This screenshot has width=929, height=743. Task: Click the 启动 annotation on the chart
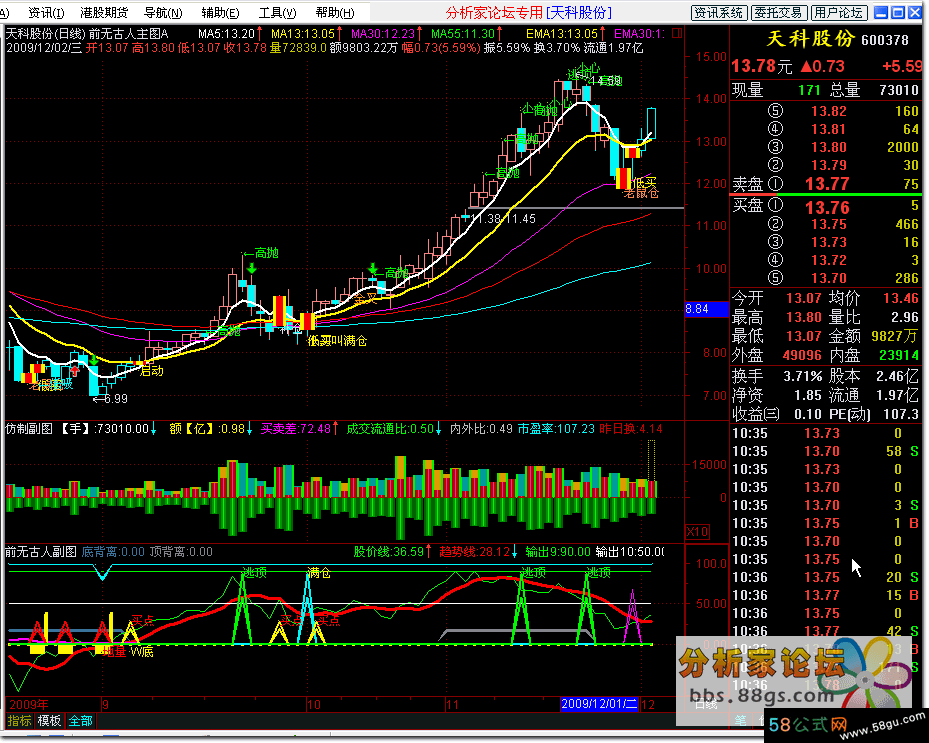(151, 371)
